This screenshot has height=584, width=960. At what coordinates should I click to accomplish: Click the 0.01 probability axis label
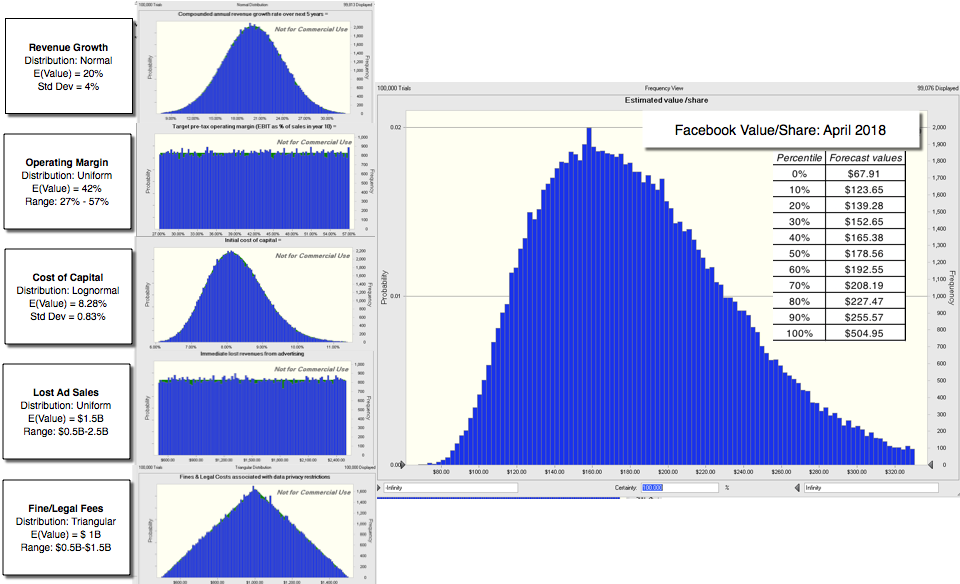pyautogui.click(x=396, y=296)
